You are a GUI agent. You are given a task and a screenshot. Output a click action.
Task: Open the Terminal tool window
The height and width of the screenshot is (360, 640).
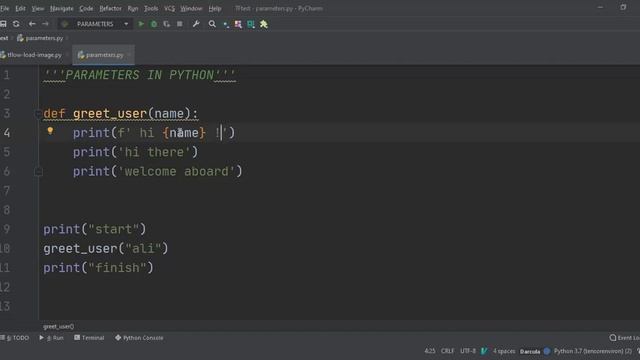coord(89,338)
